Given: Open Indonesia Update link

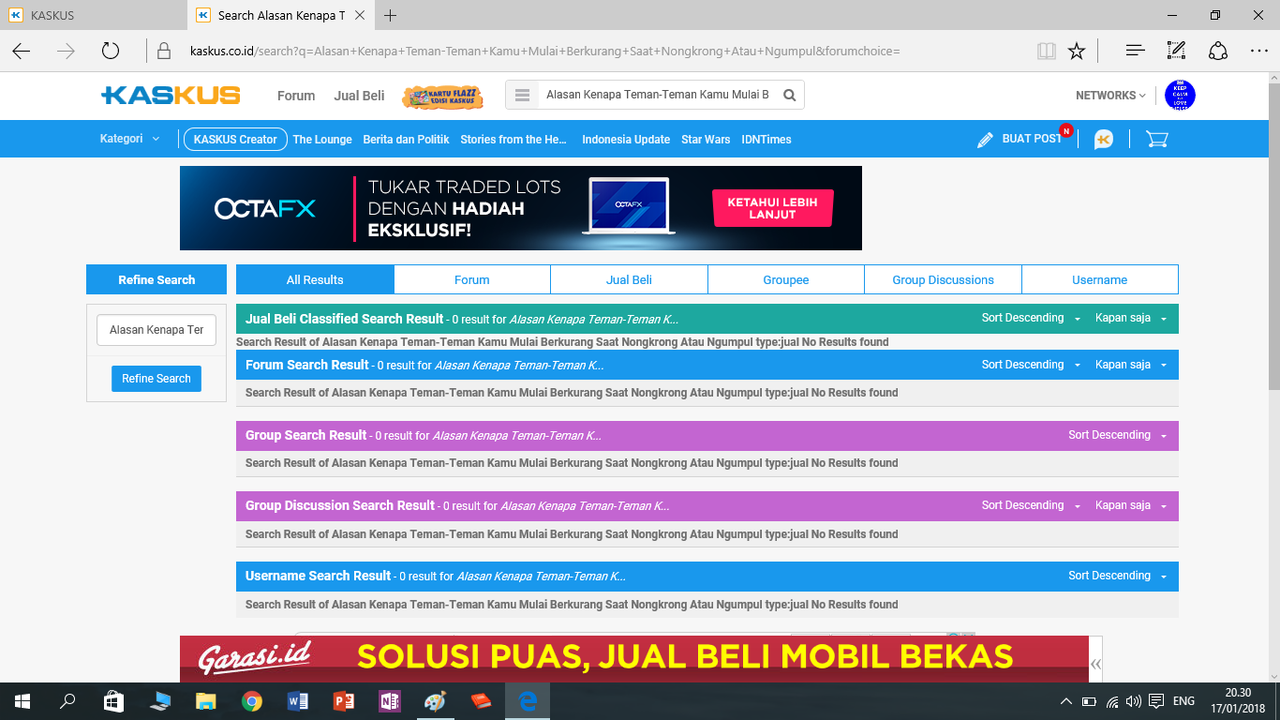Looking at the screenshot, I should [626, 139].
